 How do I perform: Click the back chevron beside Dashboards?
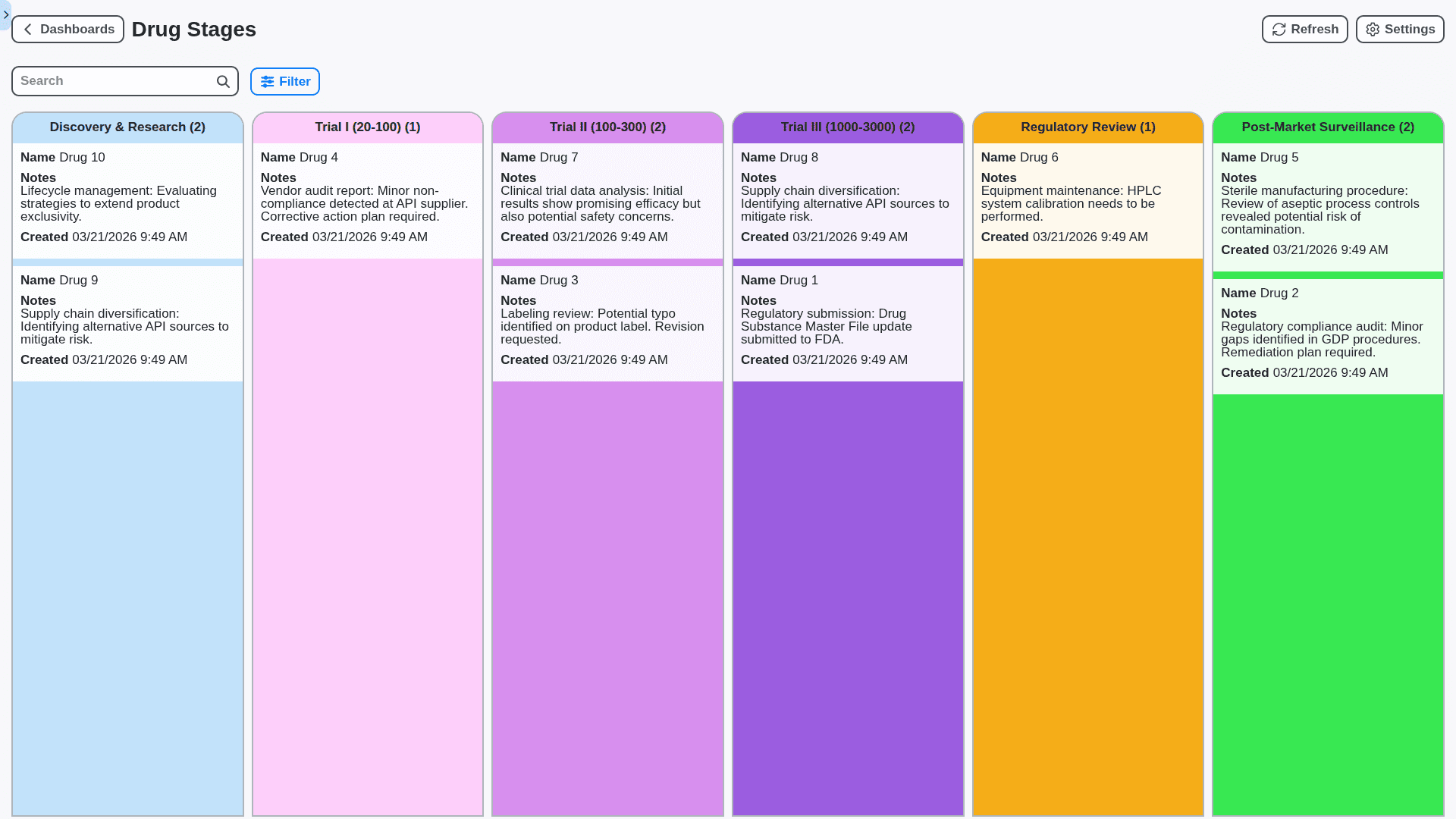click(27, 29)
